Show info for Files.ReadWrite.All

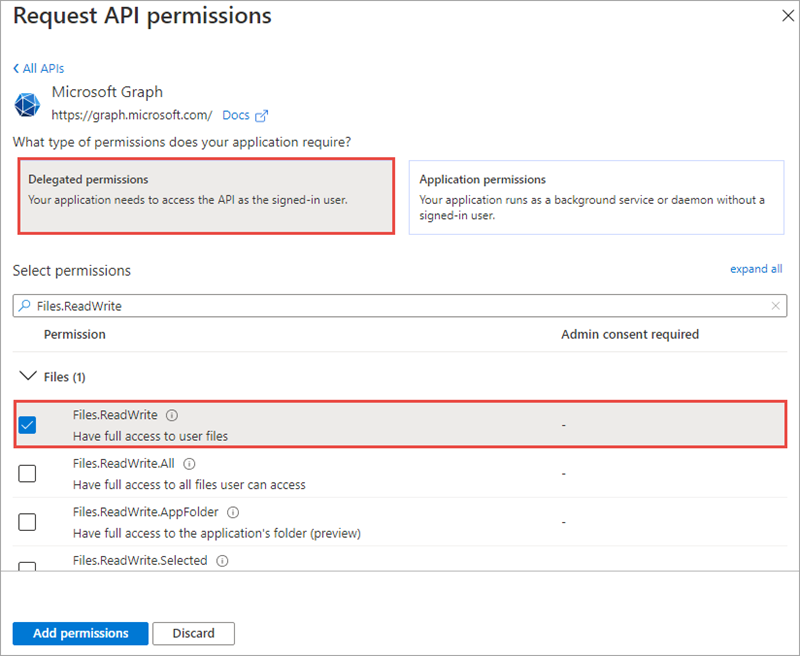(189, 464)
